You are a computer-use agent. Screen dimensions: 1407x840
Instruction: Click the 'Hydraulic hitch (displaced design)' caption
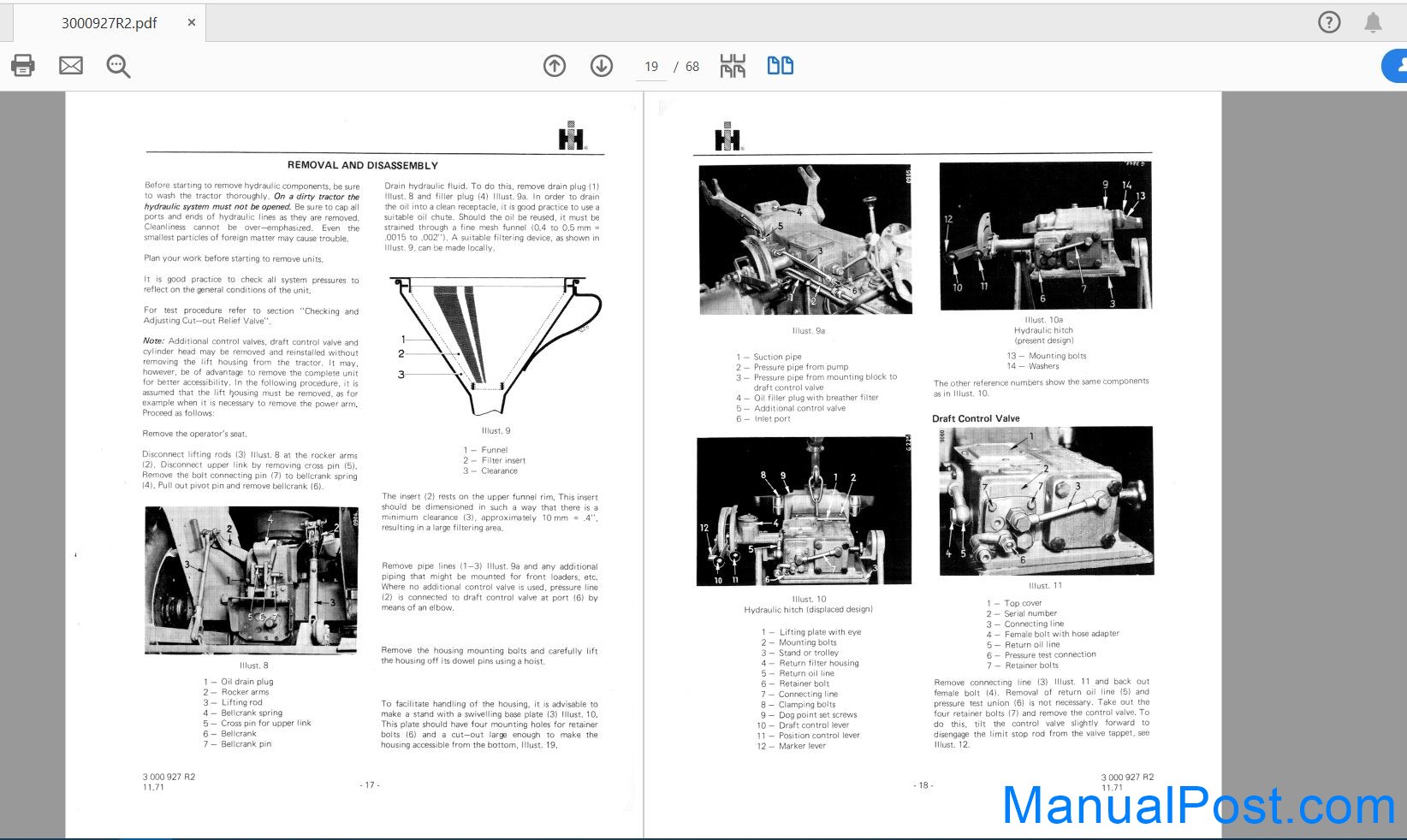pyautogui.click(x=809, y=610)
